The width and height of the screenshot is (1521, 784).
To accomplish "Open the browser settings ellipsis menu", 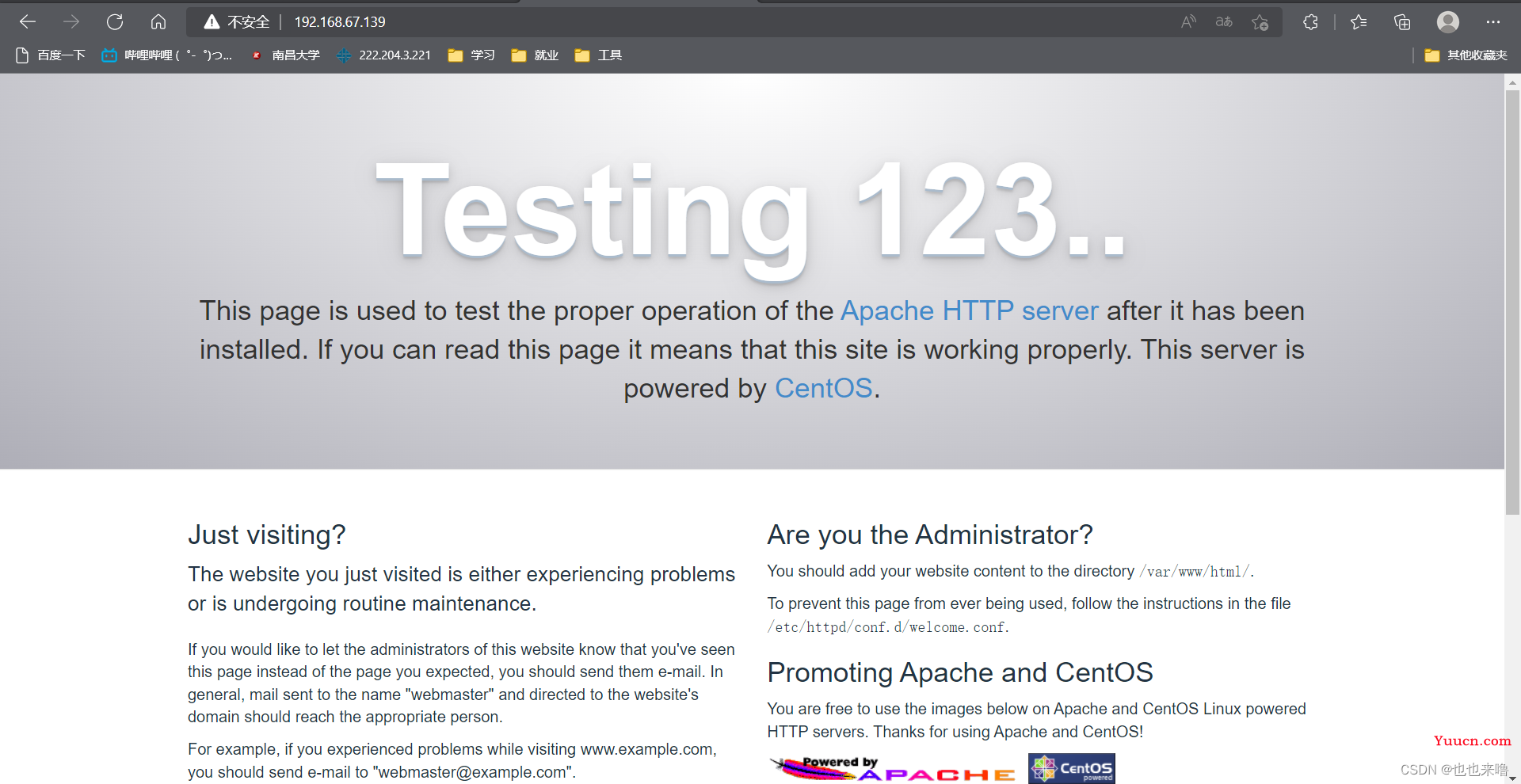I will click(x=1493, y=22).
